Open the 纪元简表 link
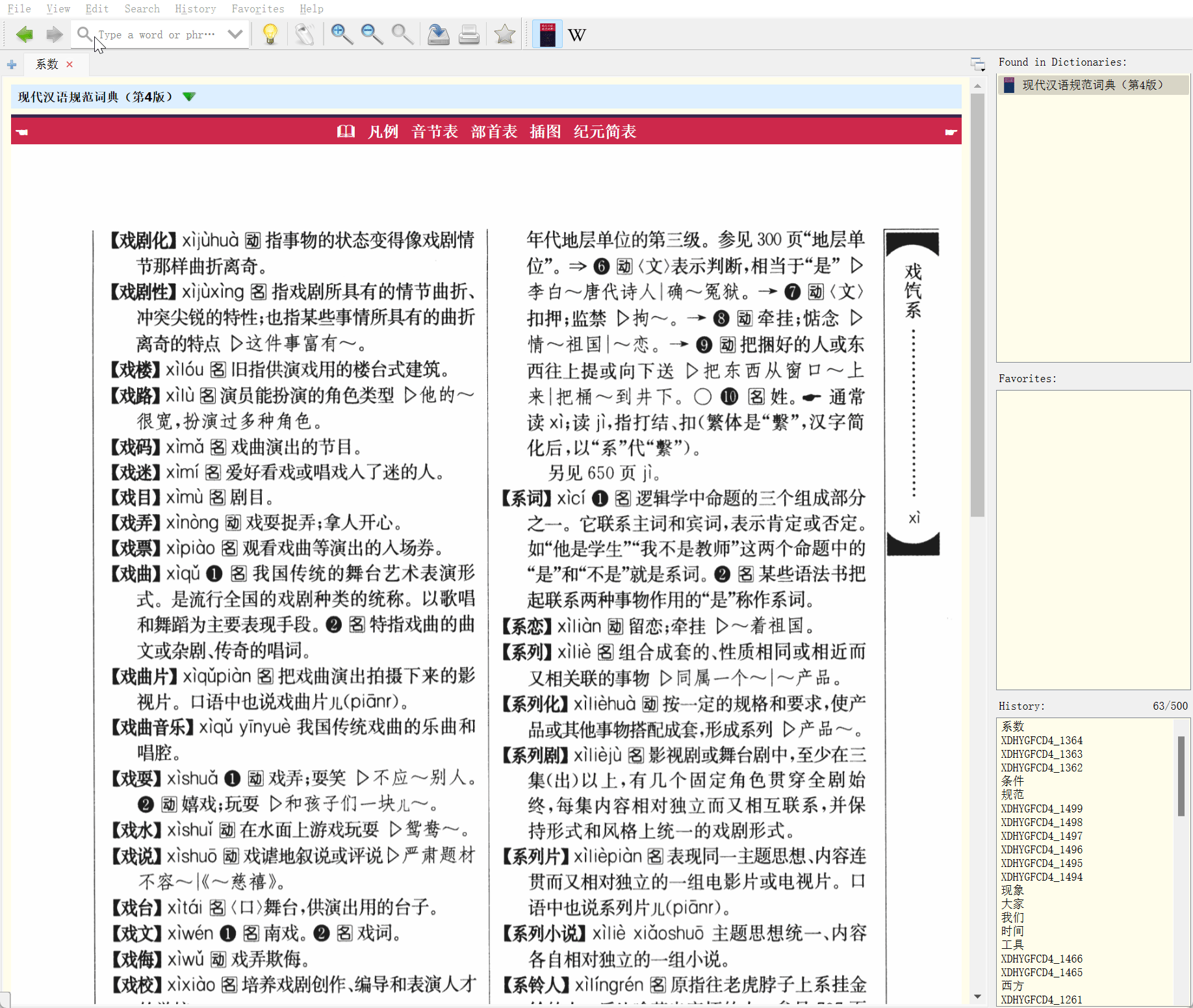This screenshot has width=1193, height=1008. tap(605, 132)
